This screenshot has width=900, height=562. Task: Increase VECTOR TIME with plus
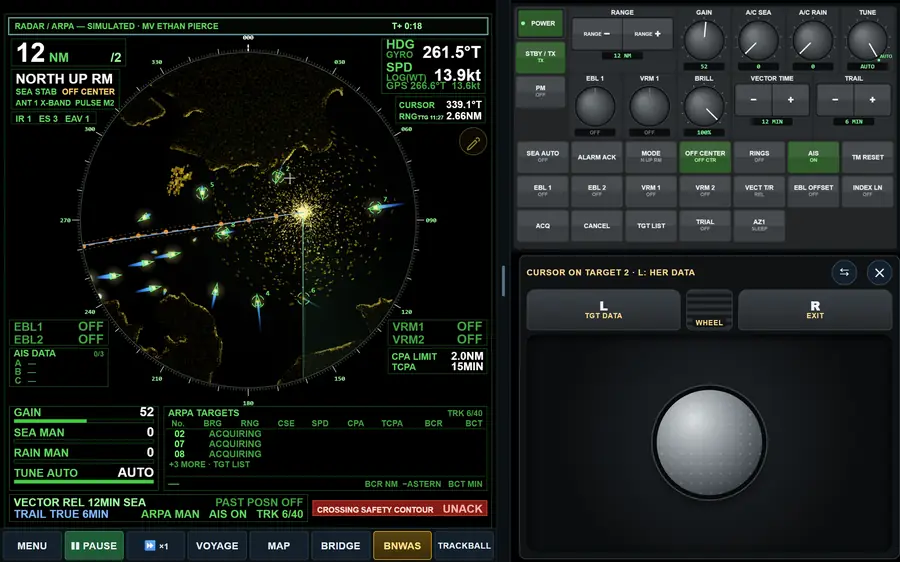(x=790, y=100)
